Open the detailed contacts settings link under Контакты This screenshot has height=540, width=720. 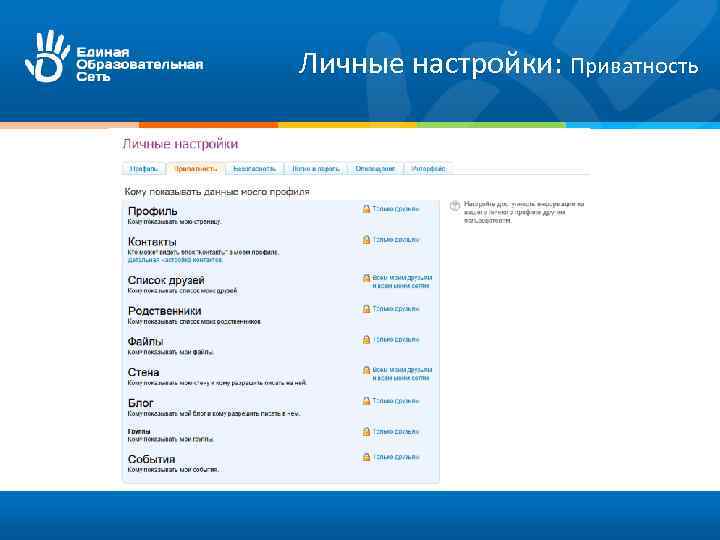coord(175,260)
